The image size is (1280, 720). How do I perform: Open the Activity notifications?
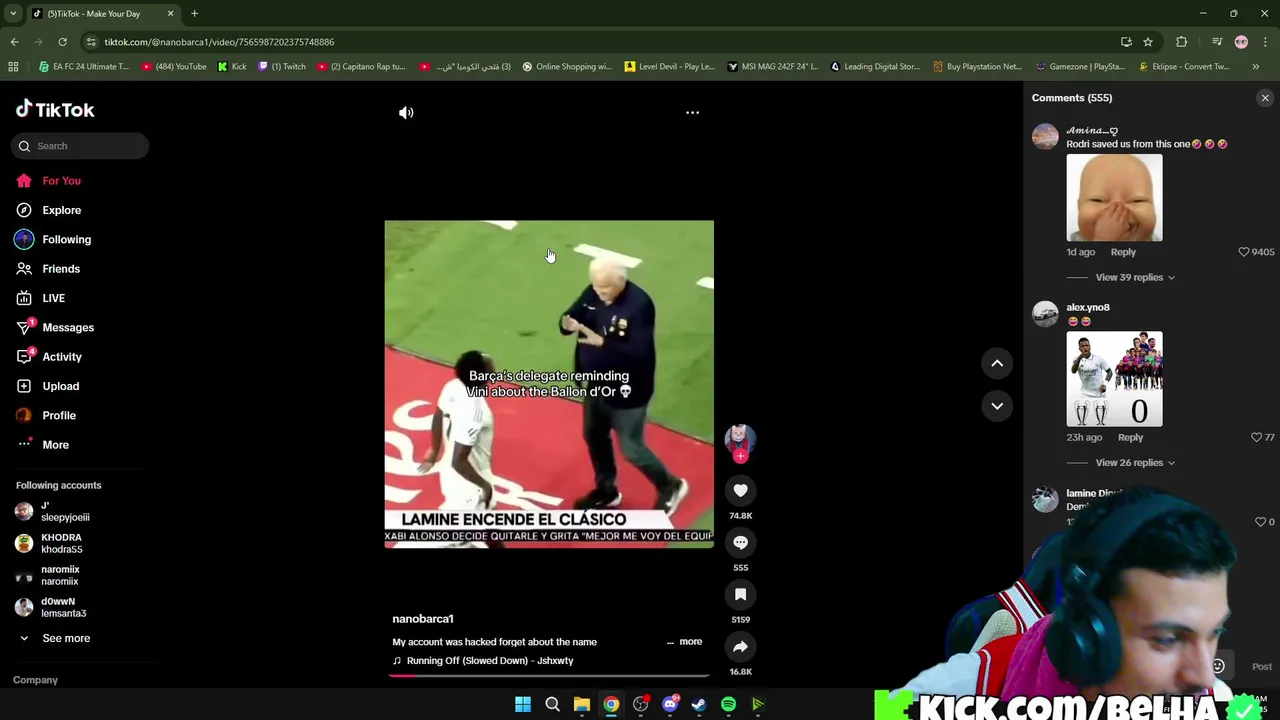point(62,357)
